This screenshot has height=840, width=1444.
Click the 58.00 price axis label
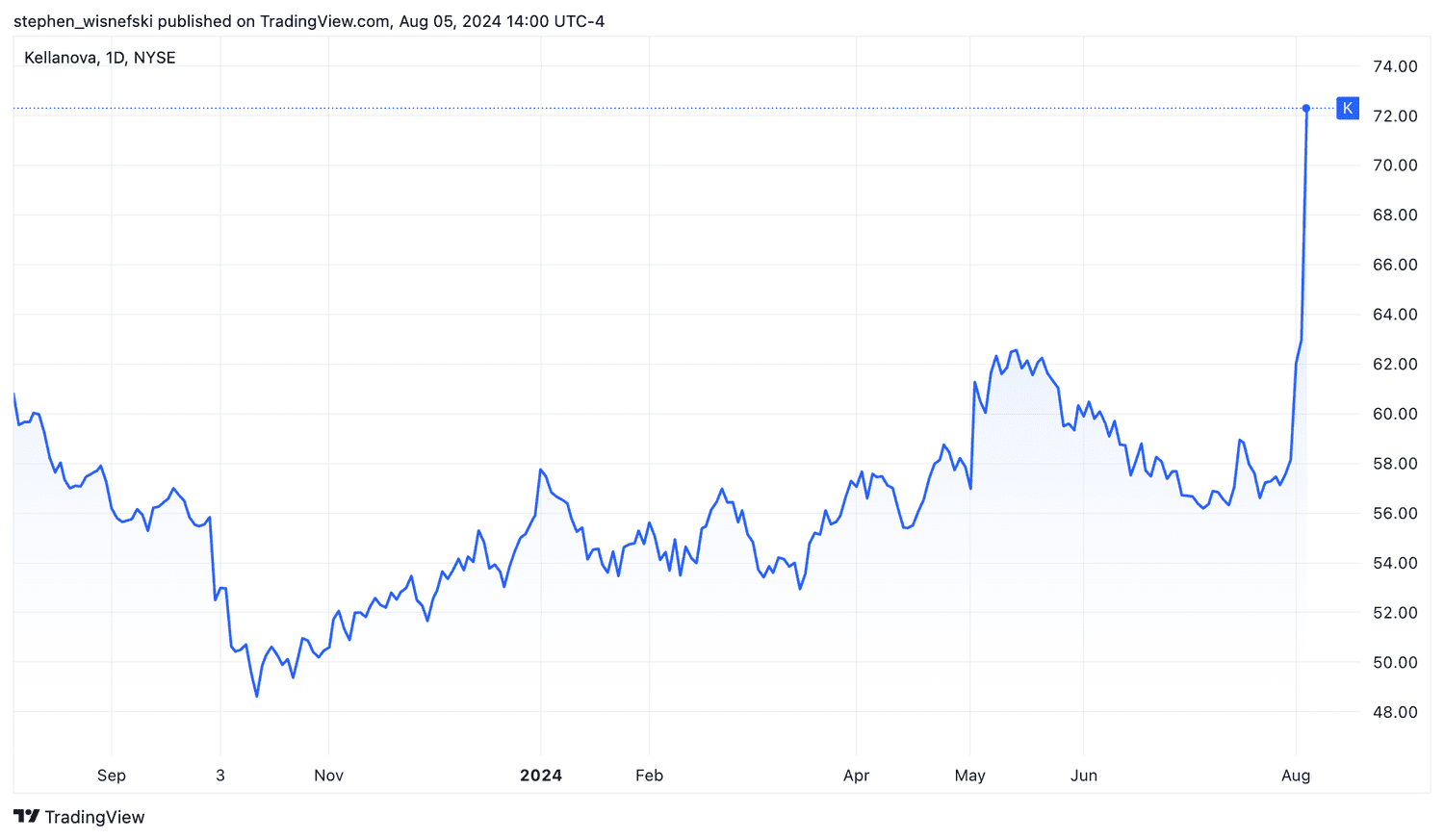pyautogui.click(x=1395, y=464)
